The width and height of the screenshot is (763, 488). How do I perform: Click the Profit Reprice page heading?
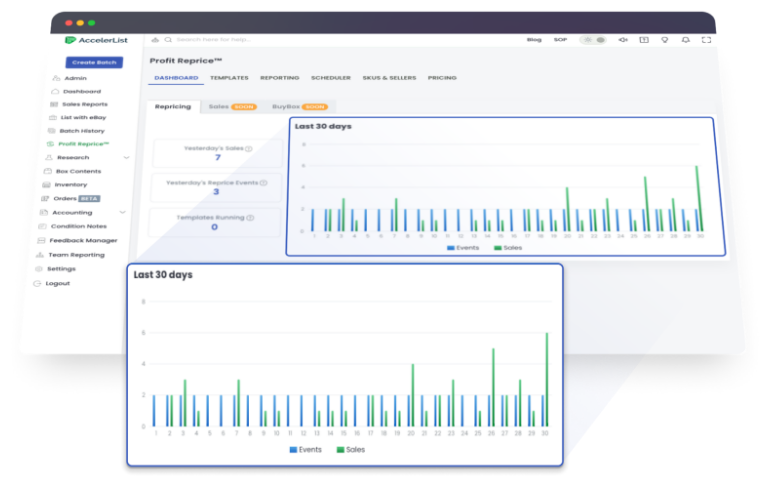pos(186,61)
